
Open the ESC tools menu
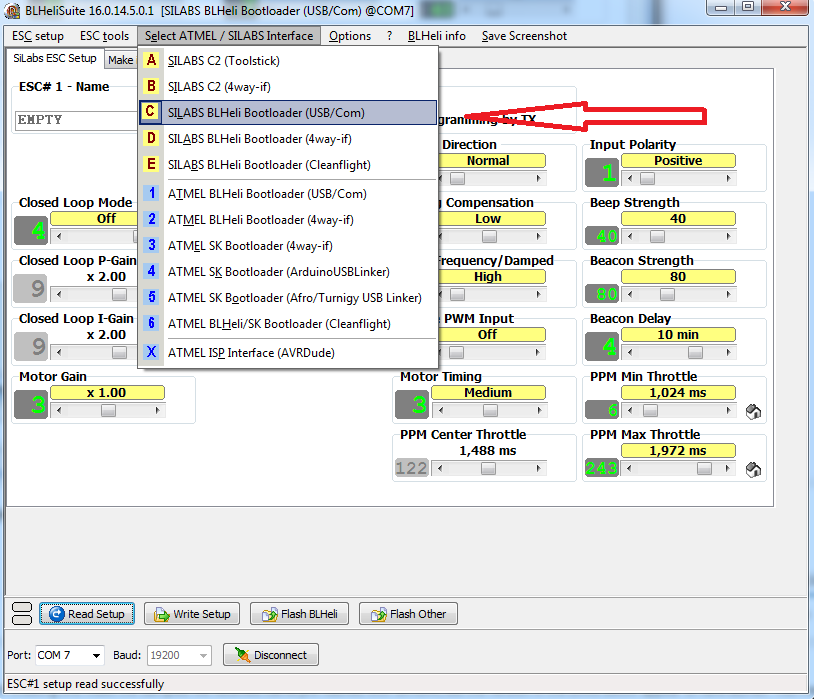coord(104,36)
